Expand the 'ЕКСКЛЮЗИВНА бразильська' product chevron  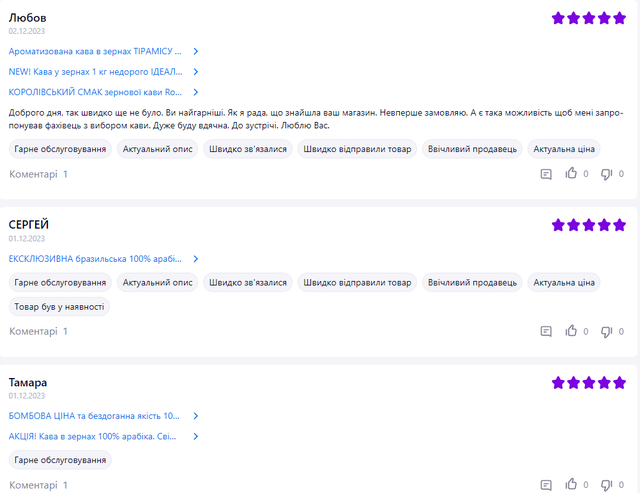(x=196, y=258)
